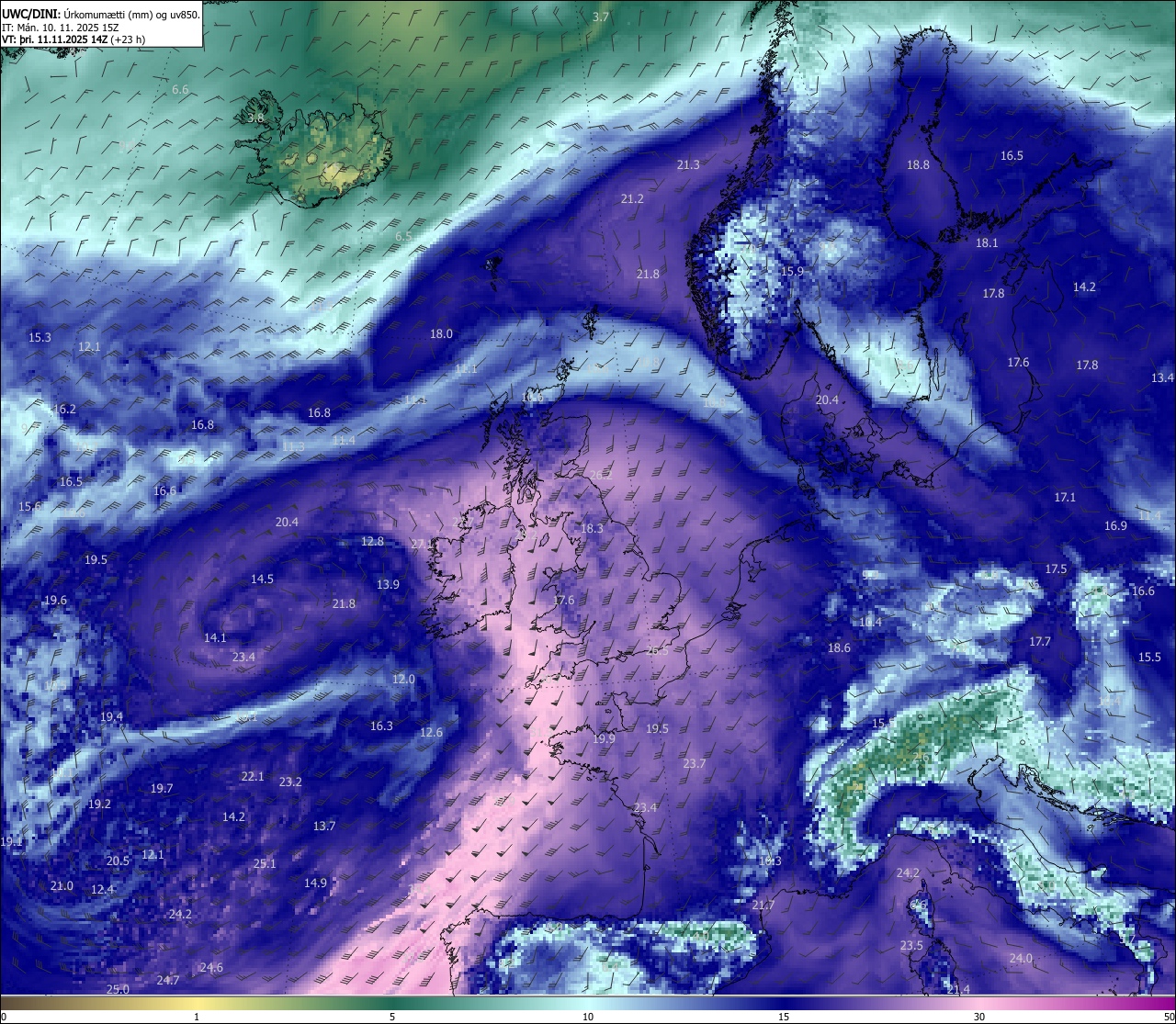Screen dimensions: 1176x1024
Task: Click the 17.5 value in eastern Europe
Action: 1057,569
